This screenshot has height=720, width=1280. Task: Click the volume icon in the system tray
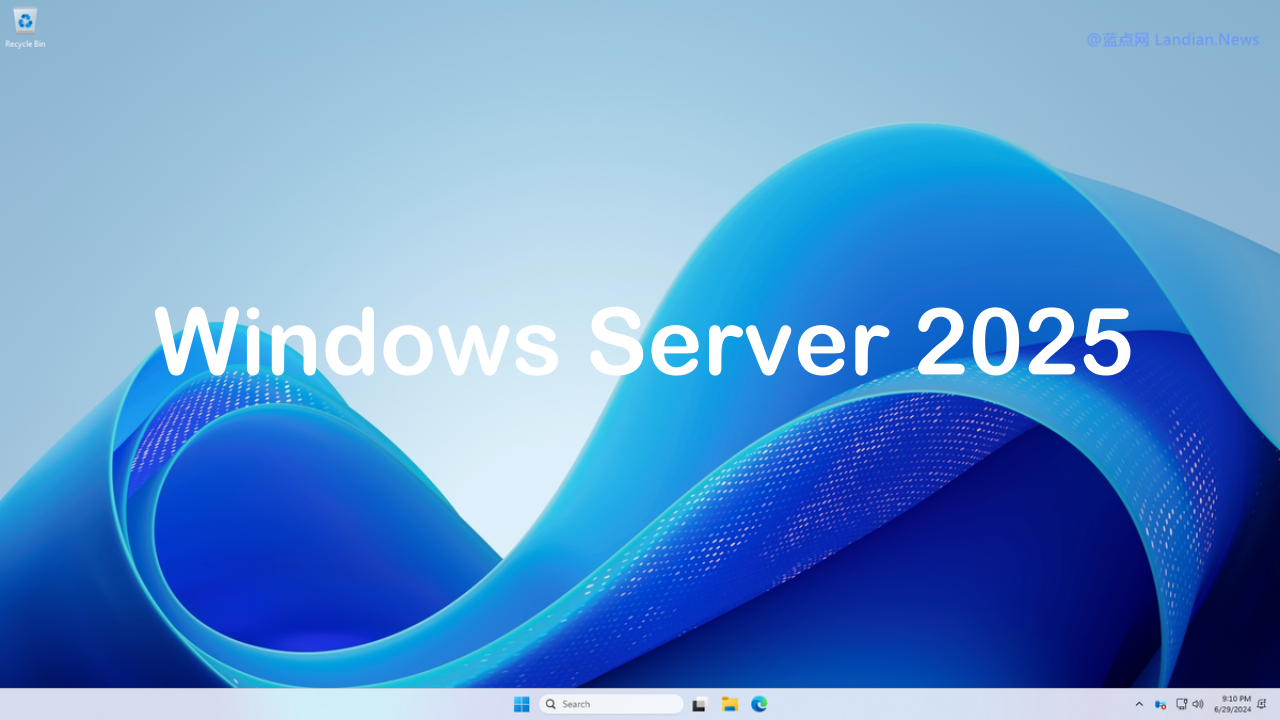pyautogui.click(x=1198, y=704)
